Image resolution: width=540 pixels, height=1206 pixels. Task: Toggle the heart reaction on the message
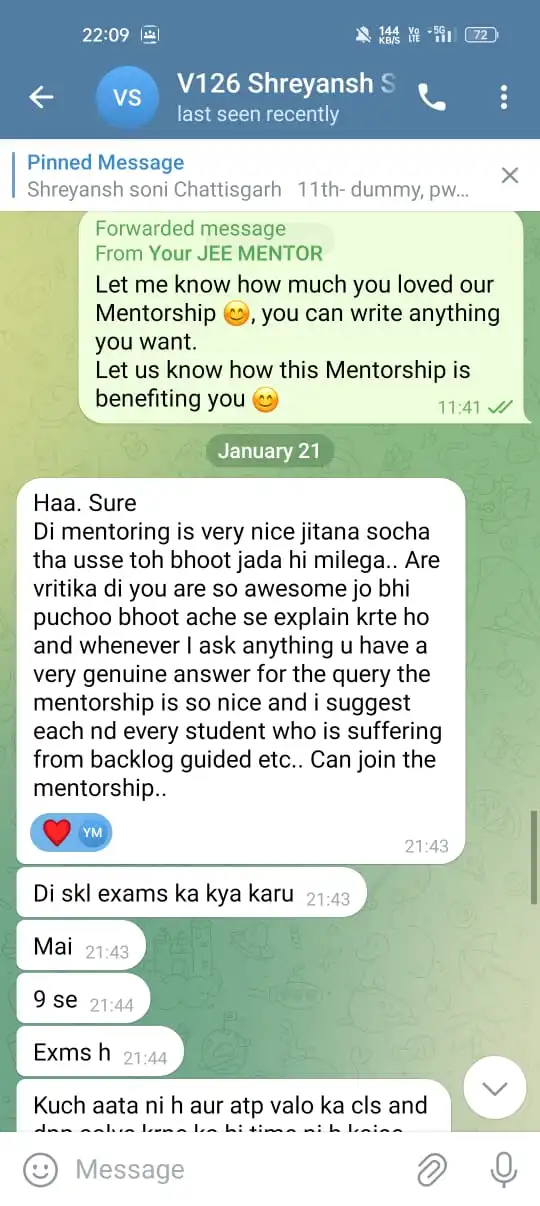56,832
